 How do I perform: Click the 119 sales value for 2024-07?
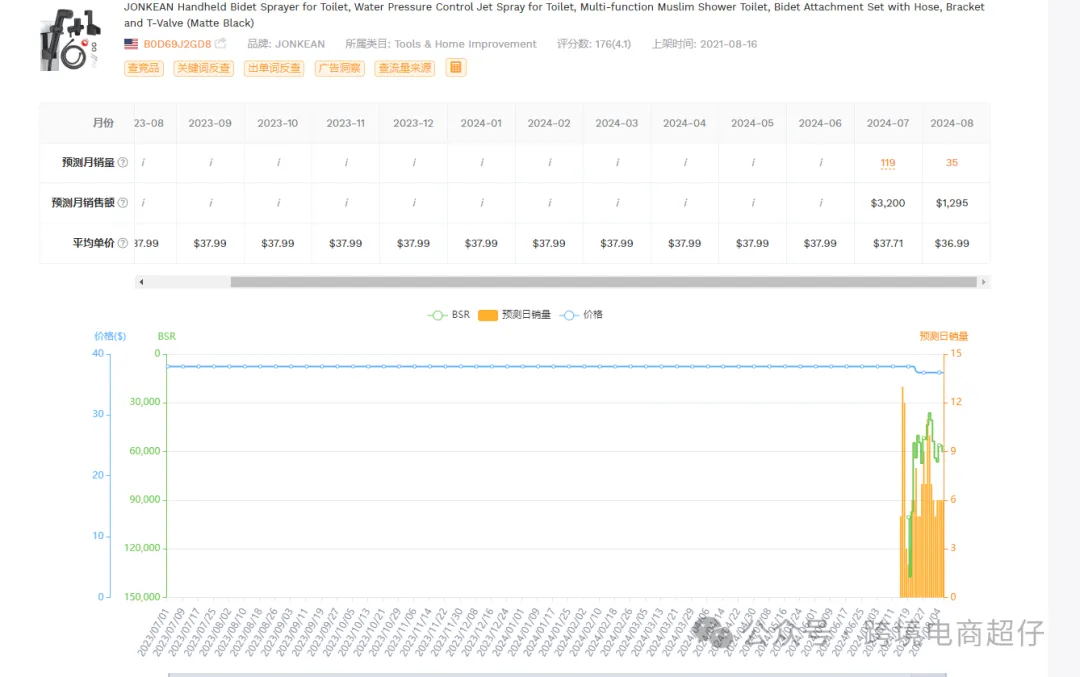(887, 163)
